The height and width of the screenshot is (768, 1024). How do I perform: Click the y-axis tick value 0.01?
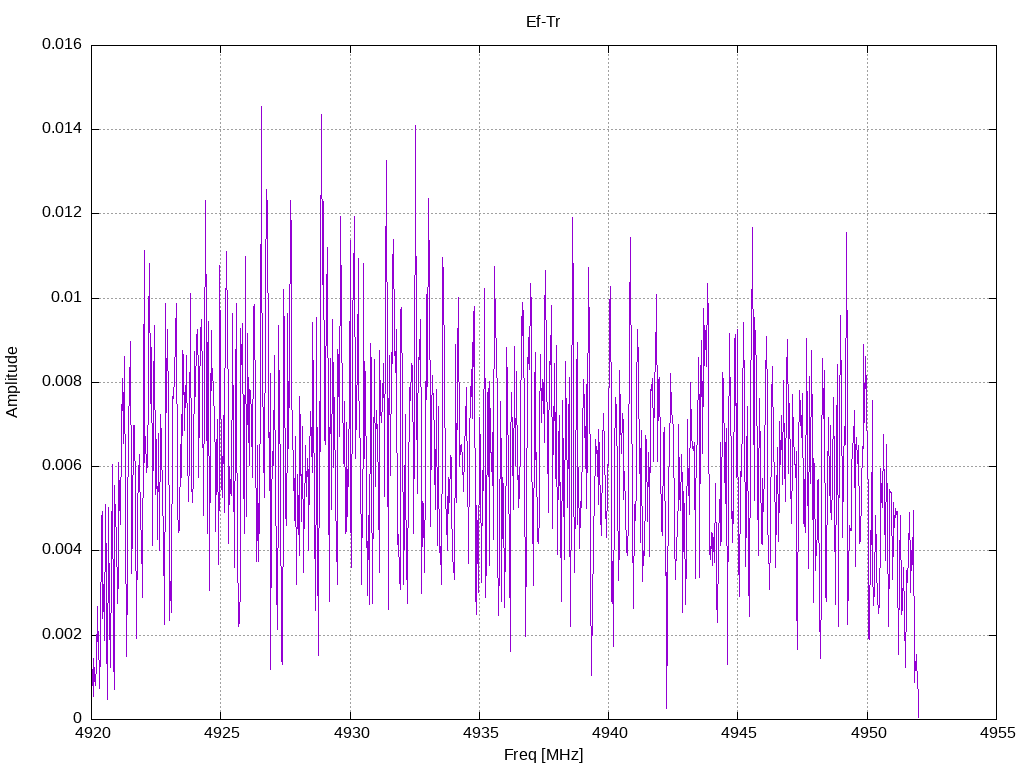click(x=67, y=298)
